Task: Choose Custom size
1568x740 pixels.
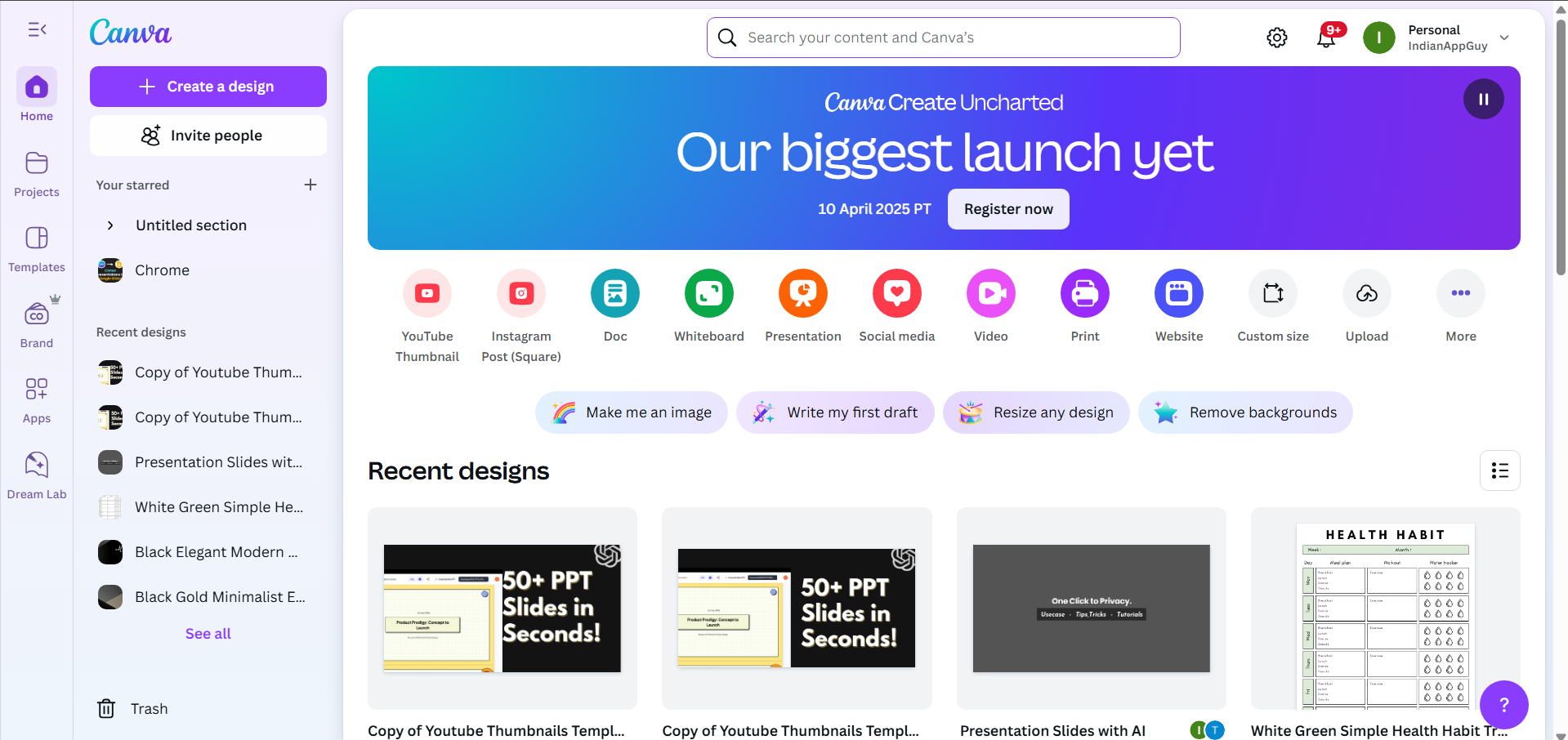Action: point(1273,306)
